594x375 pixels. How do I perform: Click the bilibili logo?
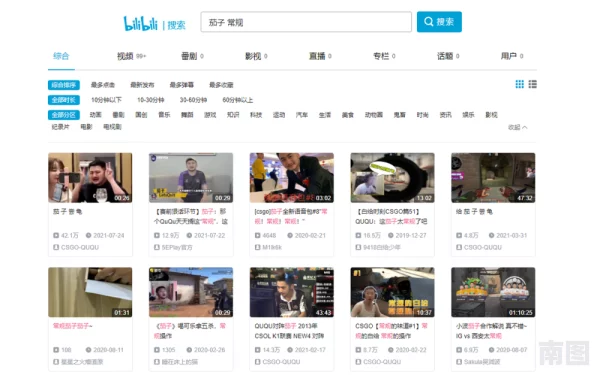click(141, 23)
